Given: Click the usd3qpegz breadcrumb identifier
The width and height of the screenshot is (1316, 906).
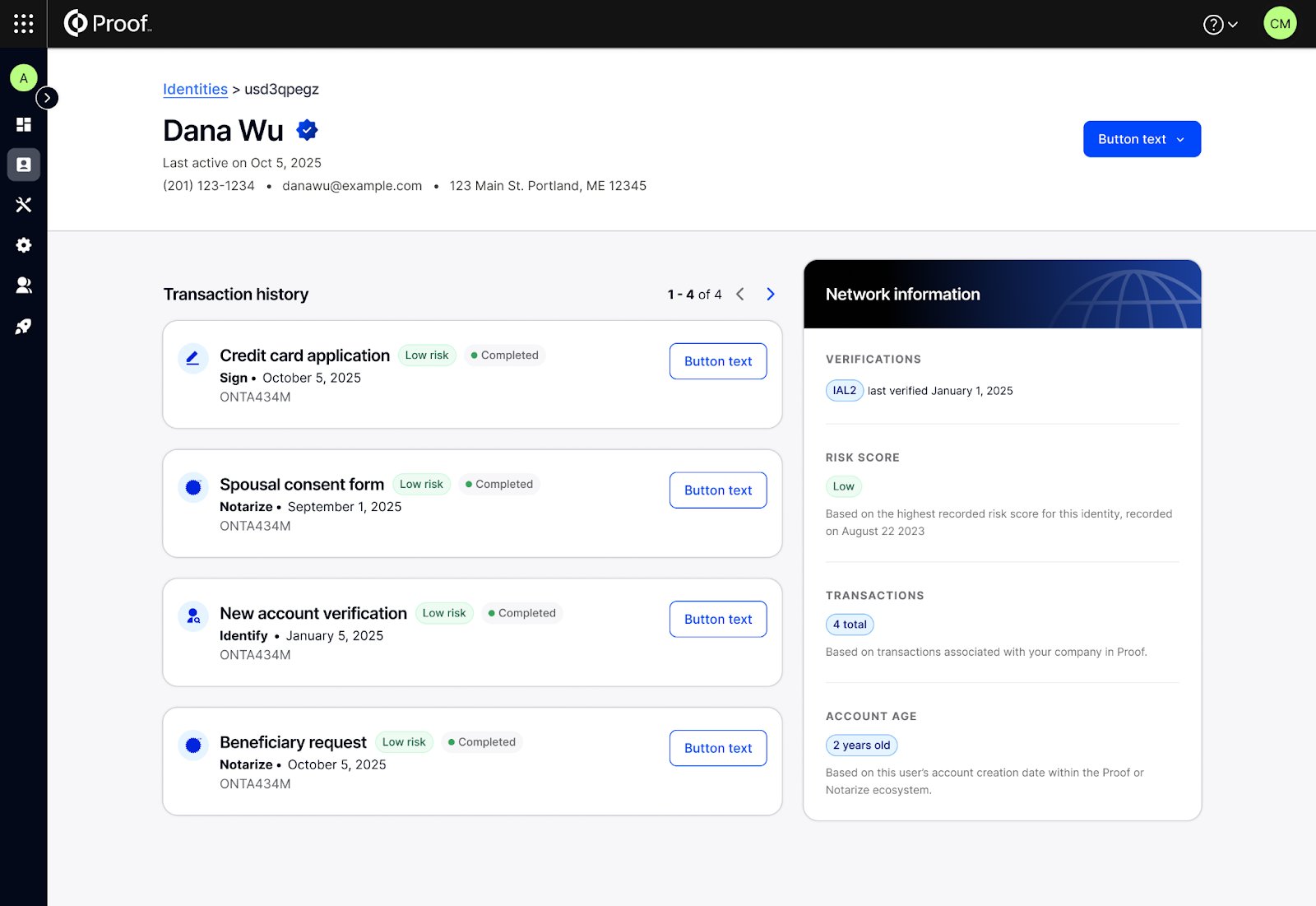Looking at the screenshot, I should point(281,89).
